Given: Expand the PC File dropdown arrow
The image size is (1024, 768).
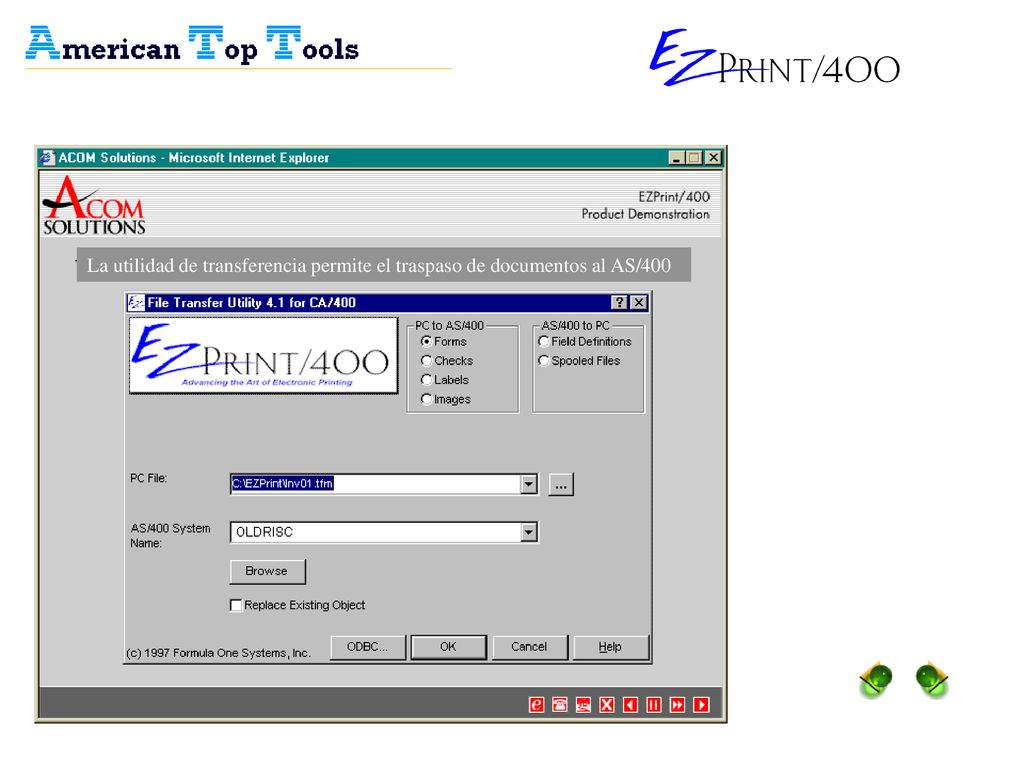Looking at the screenshot, I should click(x=529, y=484).
